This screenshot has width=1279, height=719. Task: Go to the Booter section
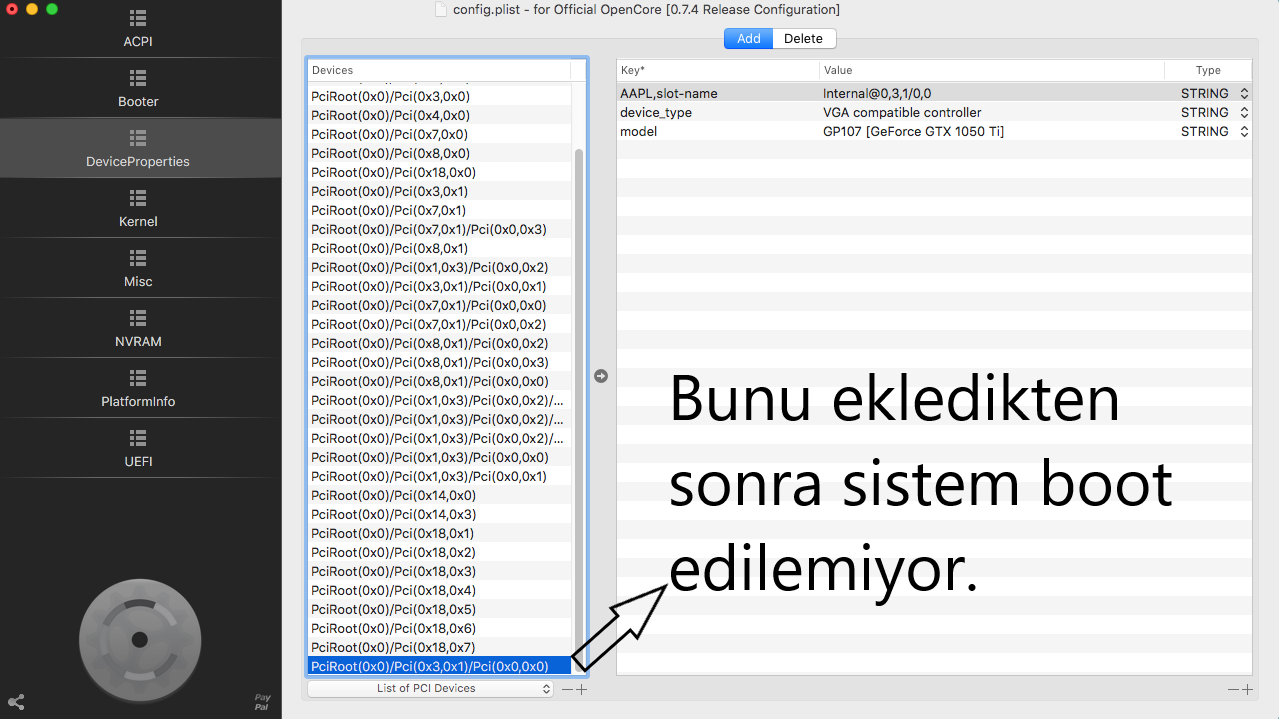[x=138, y=89]
